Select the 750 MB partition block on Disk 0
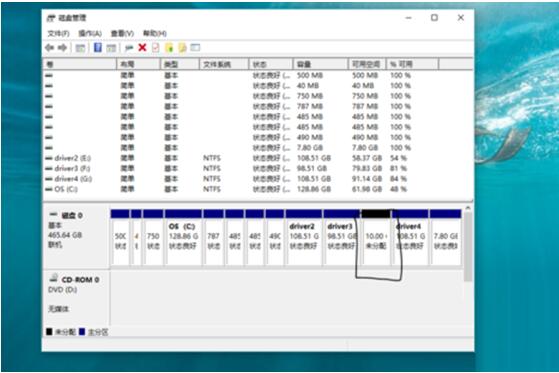The width and height of the screenshot is (559, 373). click(153, 237)
